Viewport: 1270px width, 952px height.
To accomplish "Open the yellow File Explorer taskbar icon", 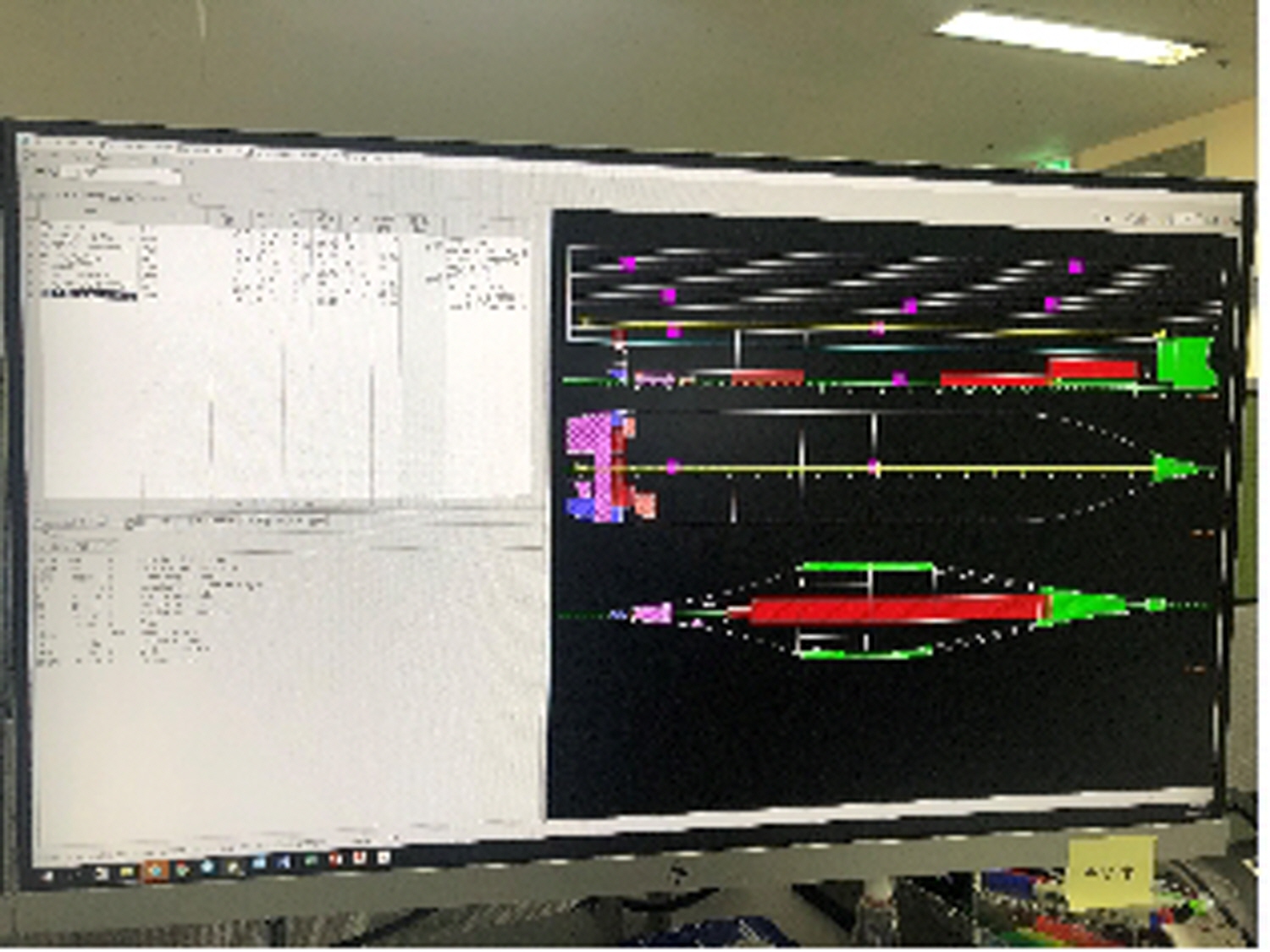I will tap(127, 872).
